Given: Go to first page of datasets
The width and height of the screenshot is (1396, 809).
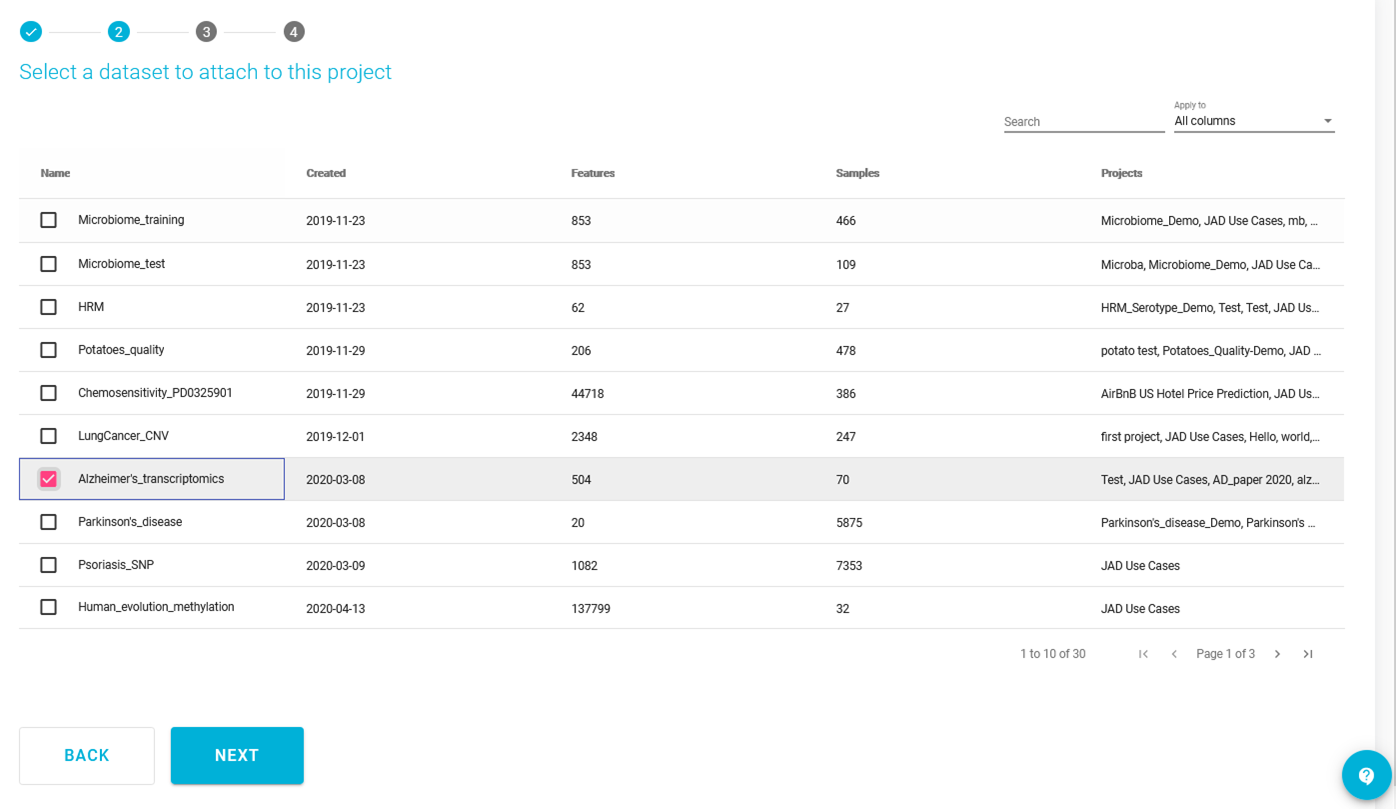Looking at the screenshot, I should 1143,654.
